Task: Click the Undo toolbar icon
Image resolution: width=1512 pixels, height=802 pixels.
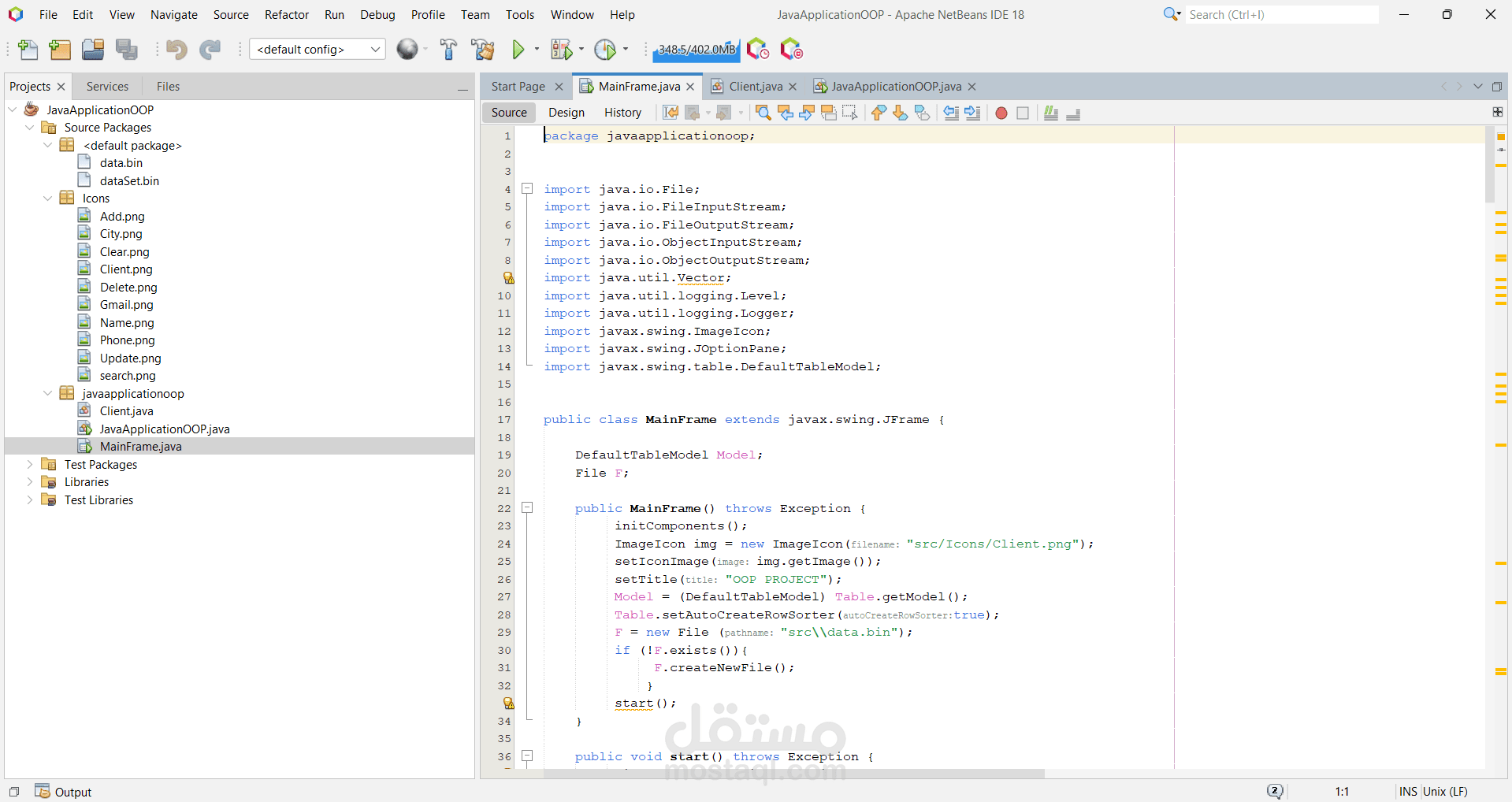Action: click(176, 50)
